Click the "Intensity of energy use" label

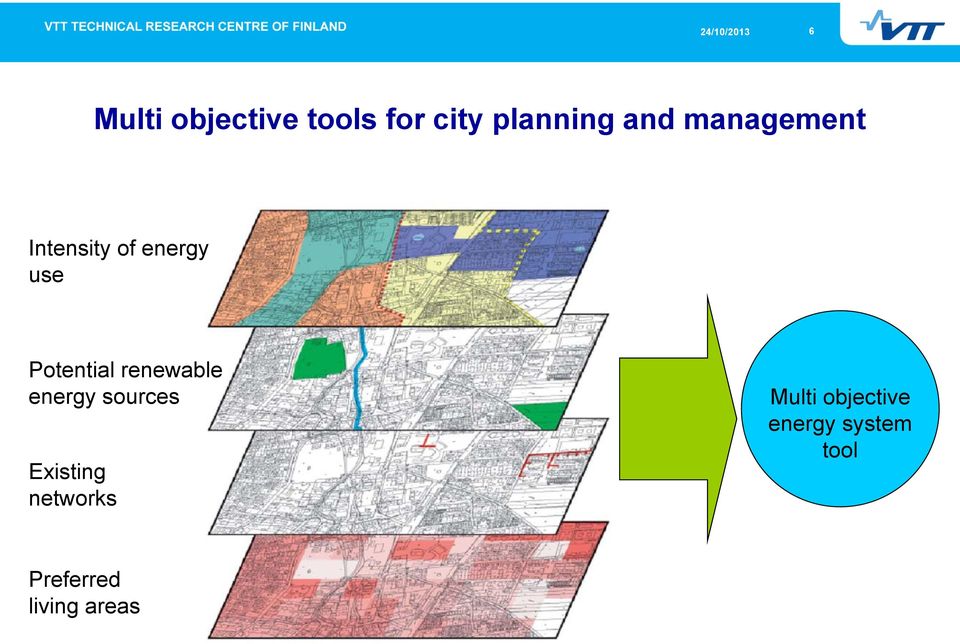(x=118, y=261)
